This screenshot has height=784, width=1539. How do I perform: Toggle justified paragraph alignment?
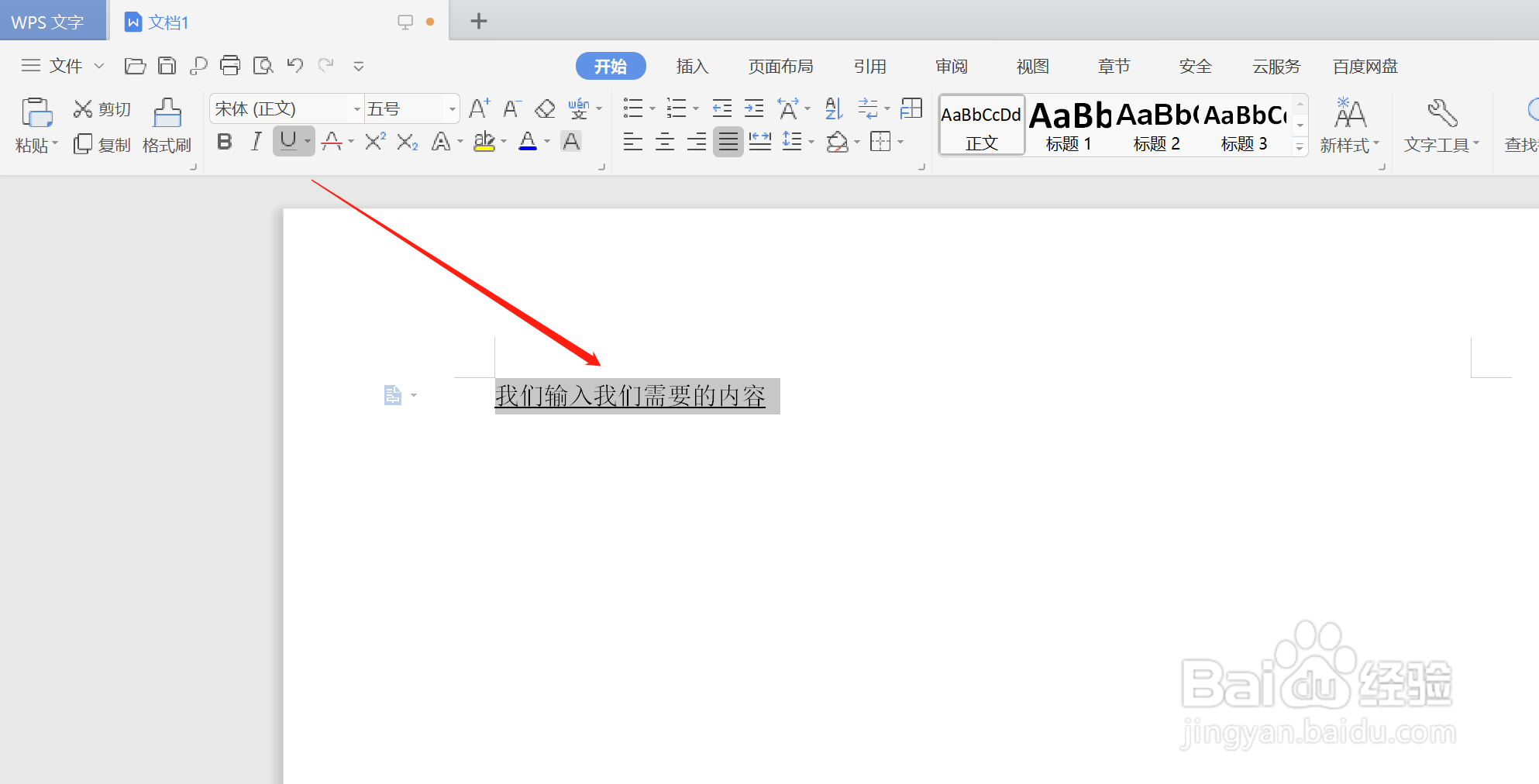tap(728, 142)
